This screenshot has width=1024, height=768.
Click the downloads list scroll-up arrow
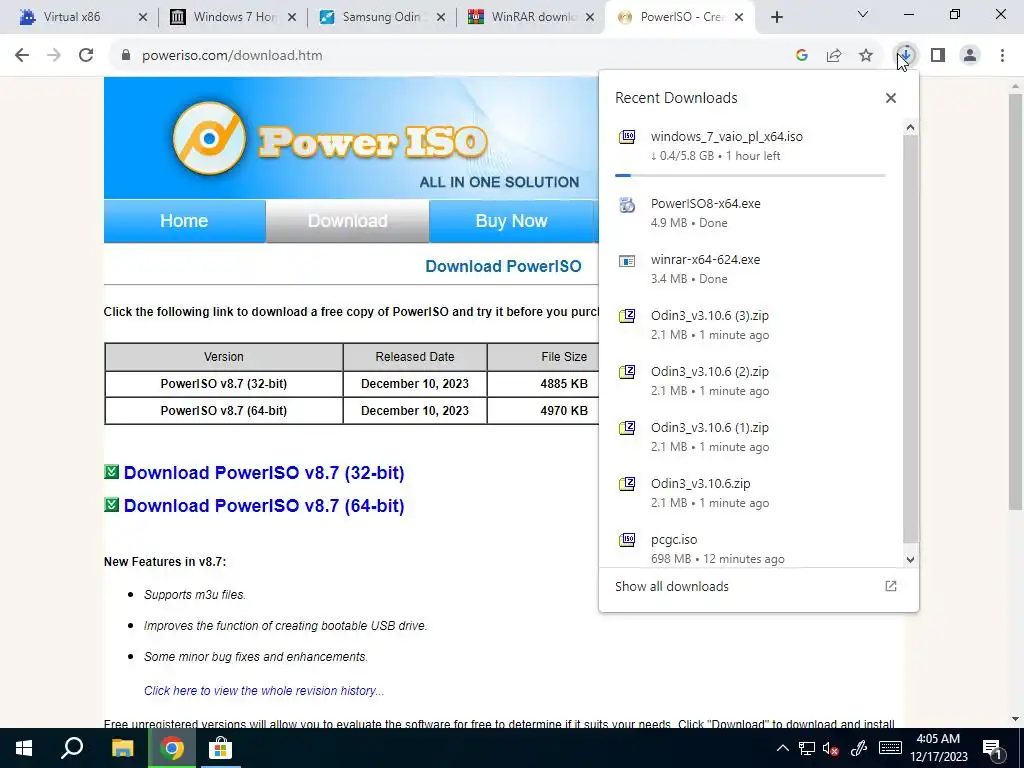click(x=910, y=127)
